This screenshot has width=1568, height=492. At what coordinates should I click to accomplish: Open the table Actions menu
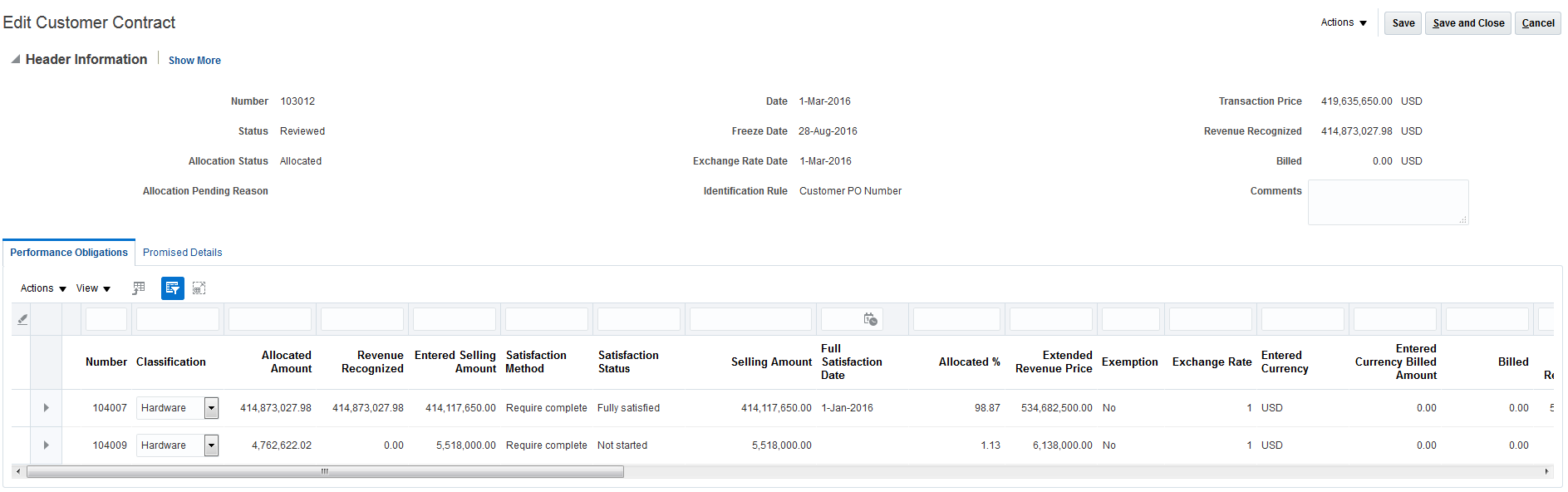click(43, 288)
